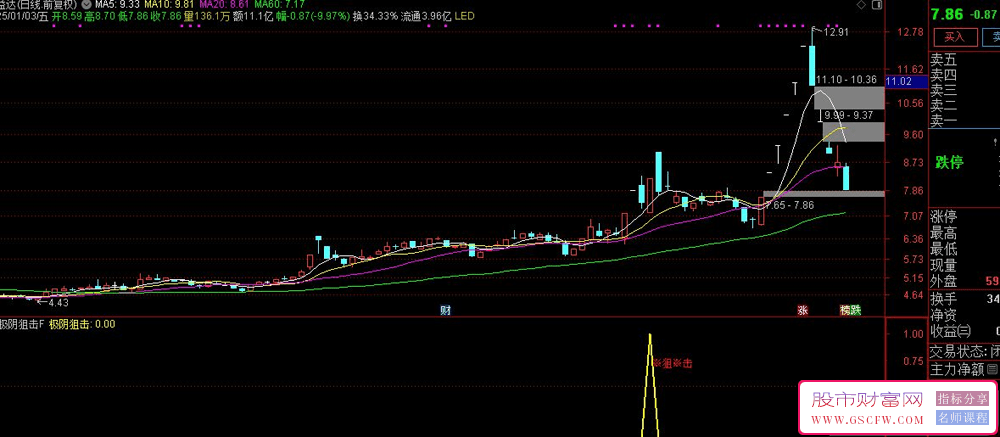Click the 榜 marker below candles
The width and height of the screenshot is (1000, 437).
[845, 311]
